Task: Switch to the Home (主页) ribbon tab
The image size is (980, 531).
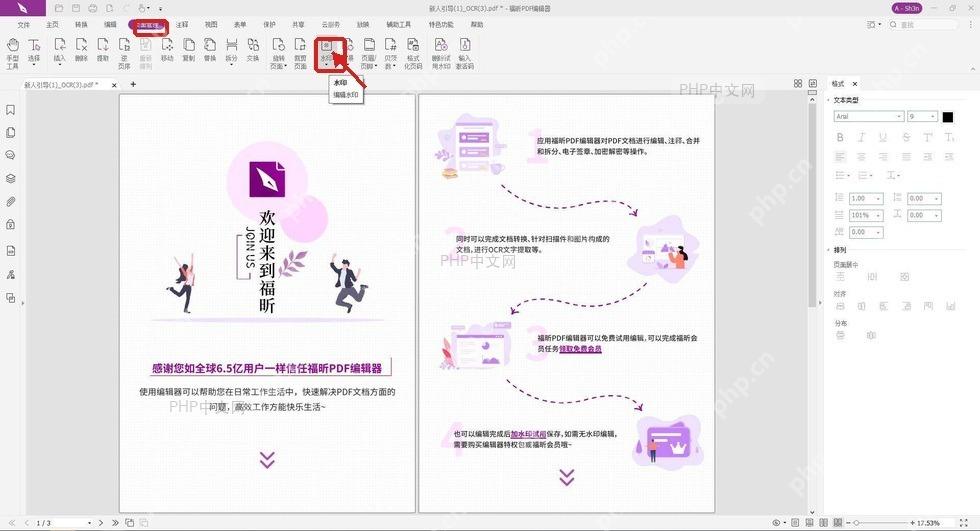Action: (52, 24)
